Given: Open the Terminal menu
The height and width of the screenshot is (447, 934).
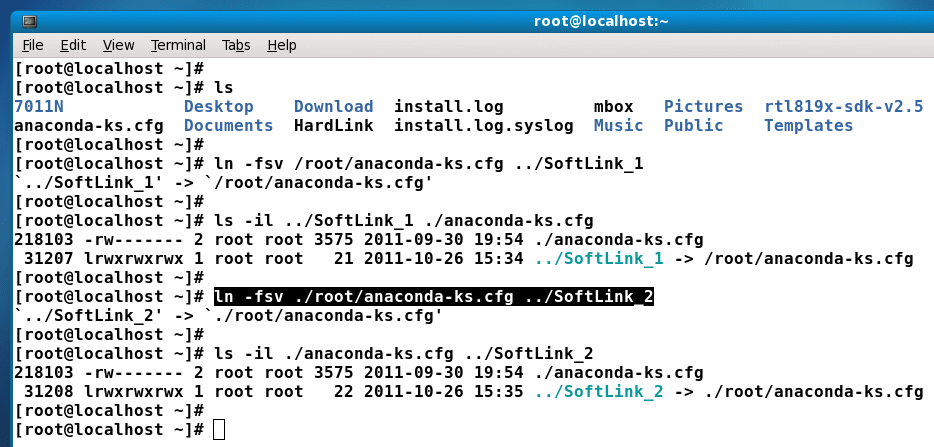Looking at the screenshot, I should pyautogui.click(x=178, y=45).
